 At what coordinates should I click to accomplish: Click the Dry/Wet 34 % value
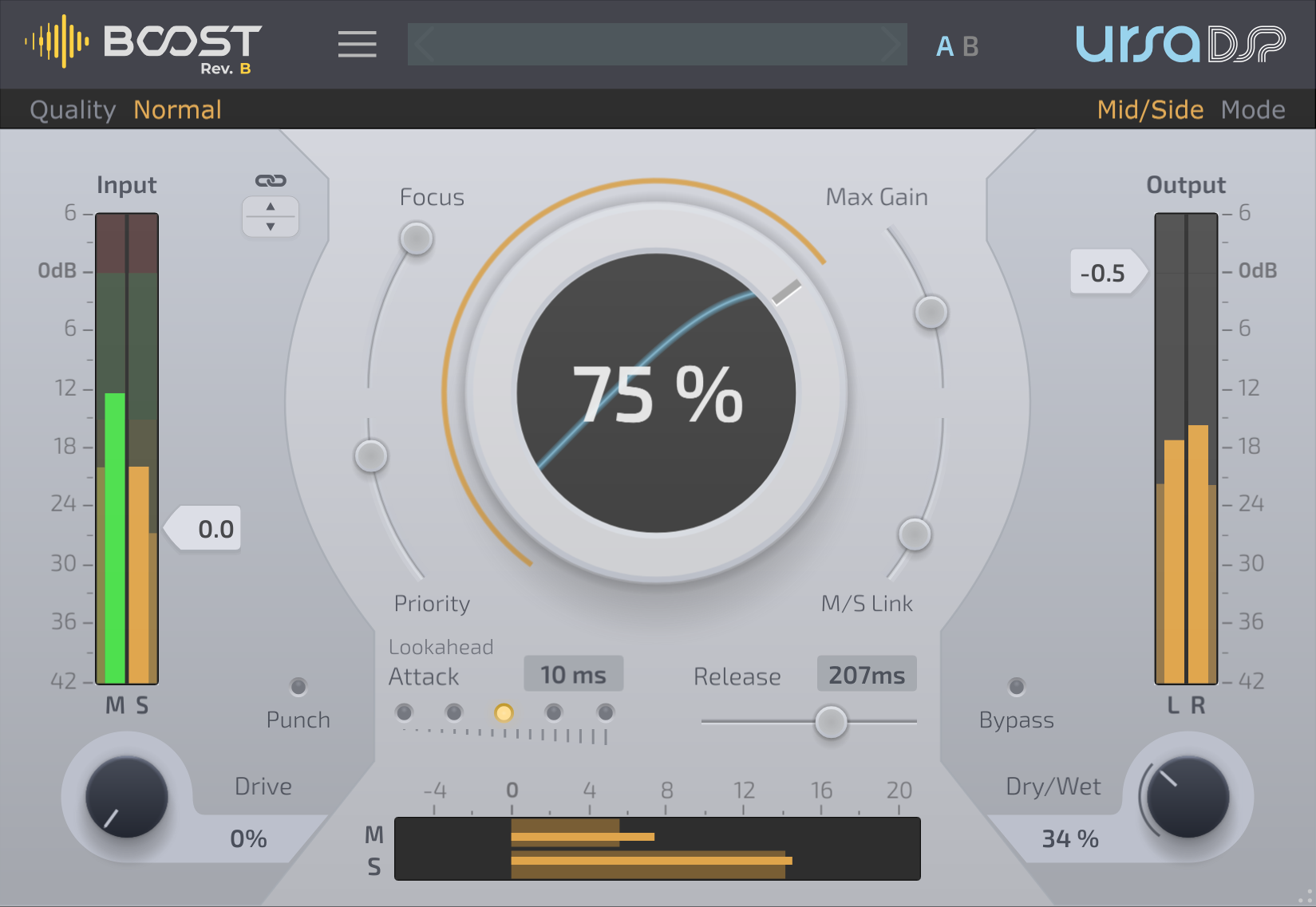pos(1070,839)
